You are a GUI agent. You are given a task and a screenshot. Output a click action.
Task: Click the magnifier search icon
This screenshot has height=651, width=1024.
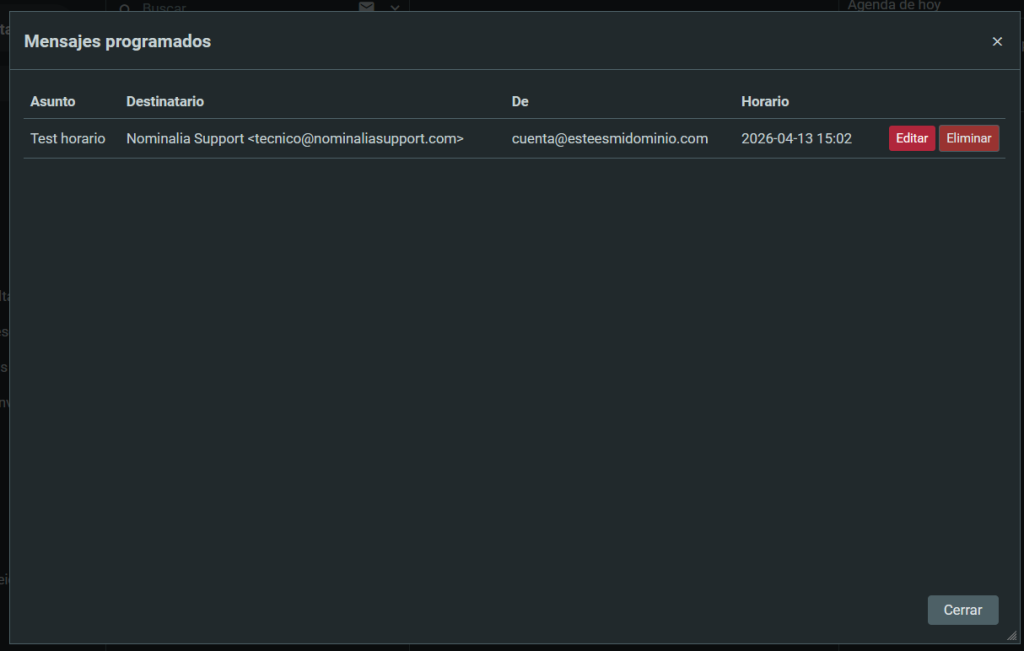pos(125,7)
